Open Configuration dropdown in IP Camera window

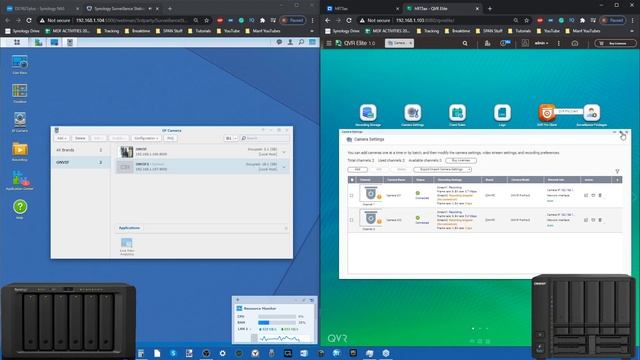tap(146, 138)
